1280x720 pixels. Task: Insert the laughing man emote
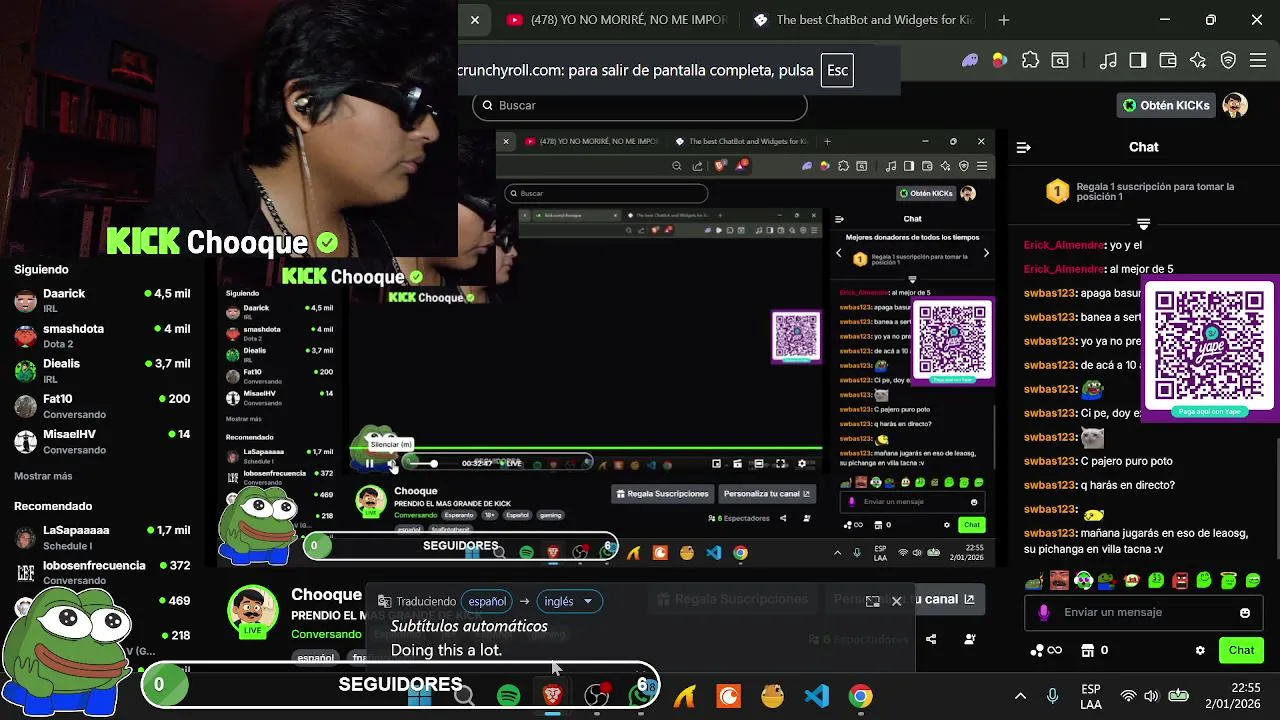[x=1060, y=580]
